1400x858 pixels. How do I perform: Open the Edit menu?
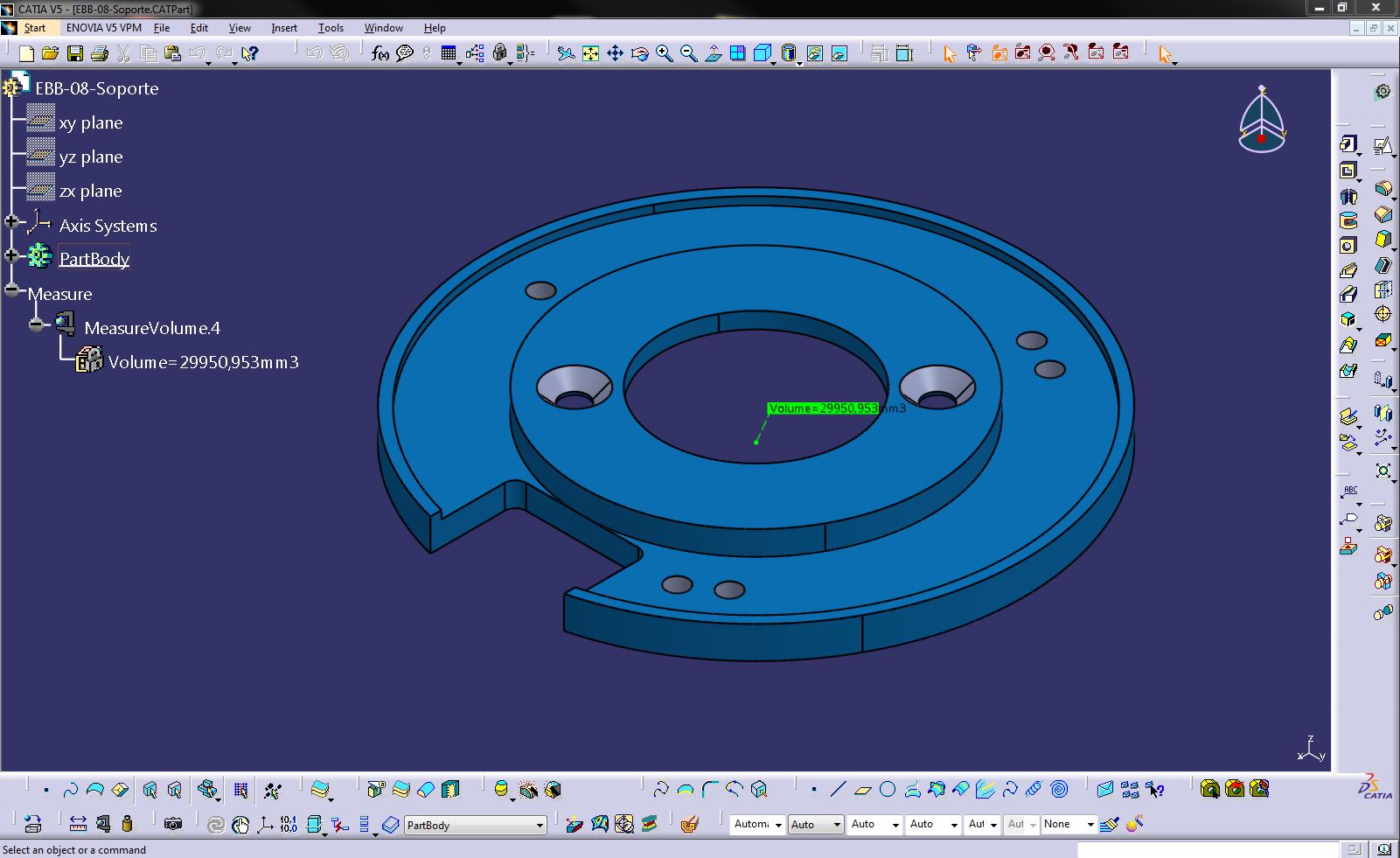pyautogui.click(x=199, y=28)
